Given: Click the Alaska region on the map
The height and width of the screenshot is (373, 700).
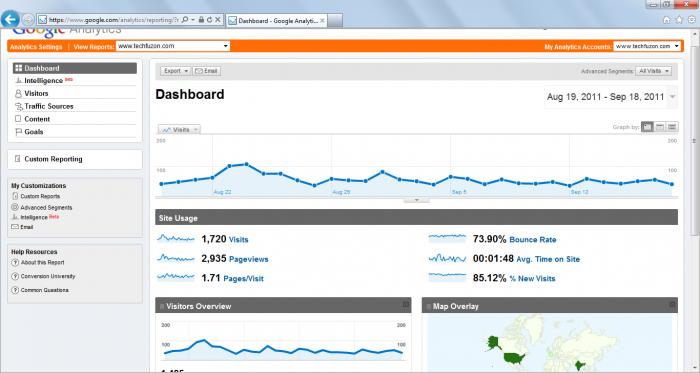Looking at the screenshot, I should click(493, 343).
